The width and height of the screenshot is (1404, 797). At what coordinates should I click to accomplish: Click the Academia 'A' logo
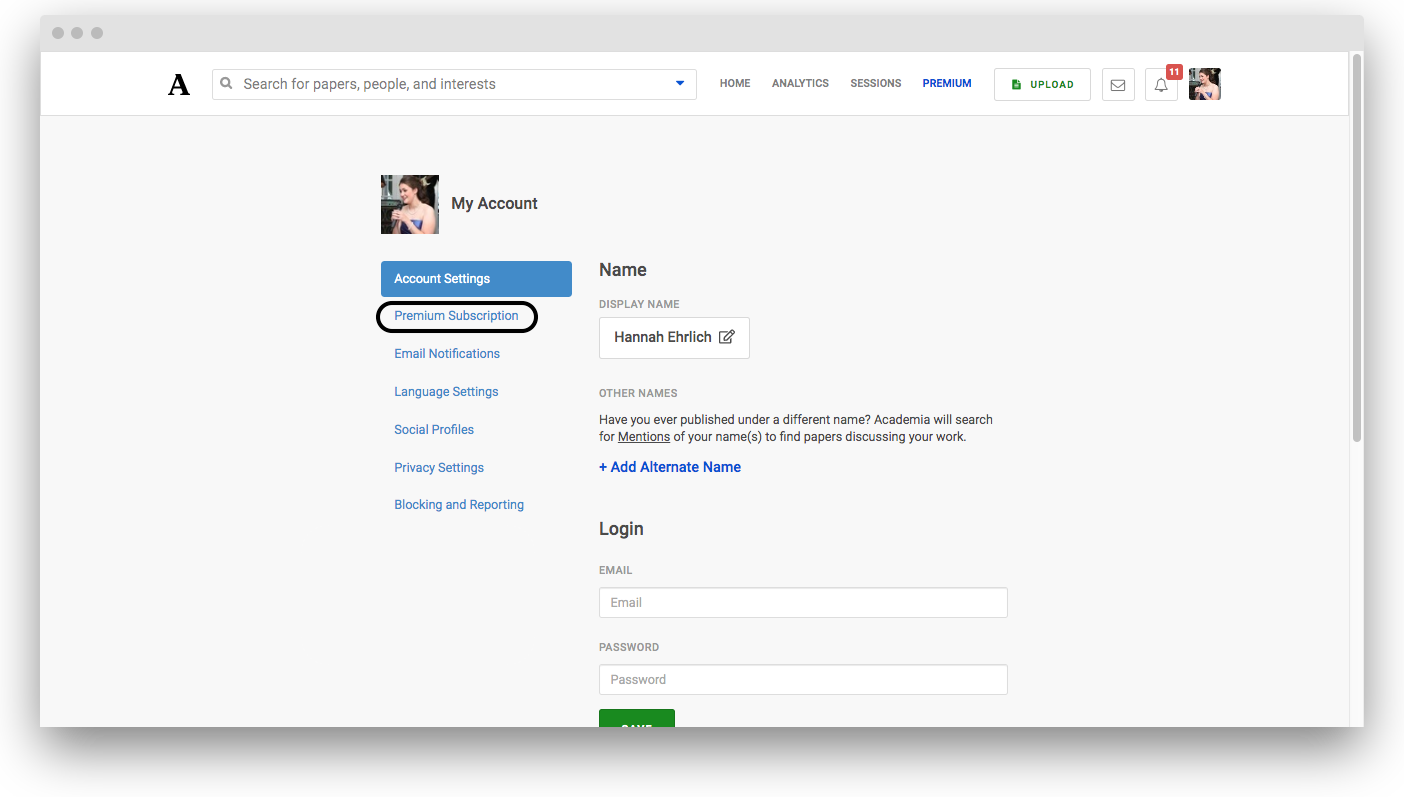tap(179, 85)
